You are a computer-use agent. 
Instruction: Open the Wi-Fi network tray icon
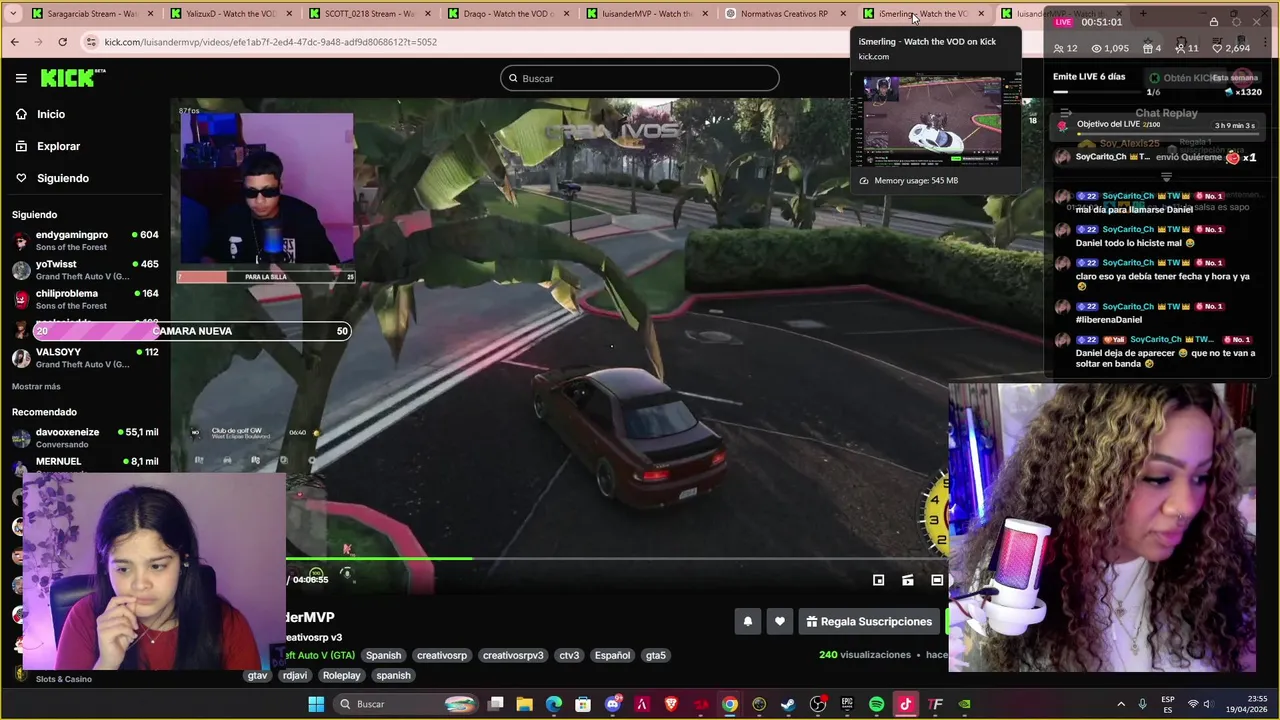(1192, 704)
